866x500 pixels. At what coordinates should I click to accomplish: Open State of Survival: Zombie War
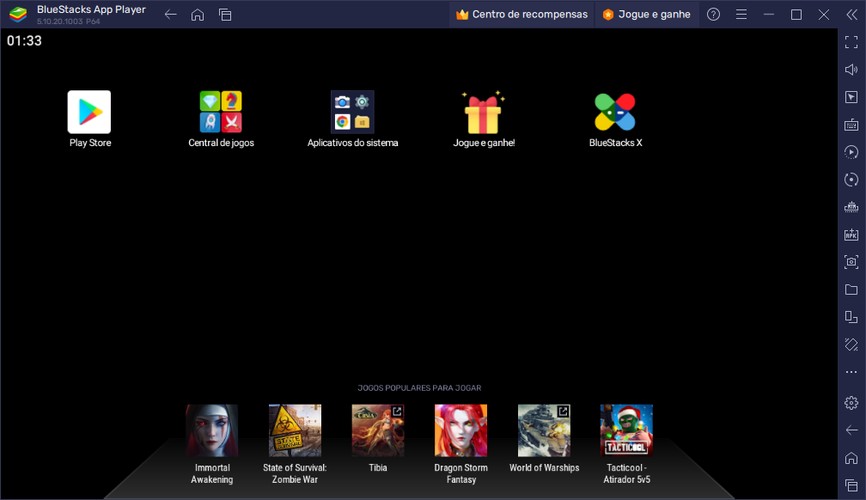pyautogui.click(x=295, y=430)
